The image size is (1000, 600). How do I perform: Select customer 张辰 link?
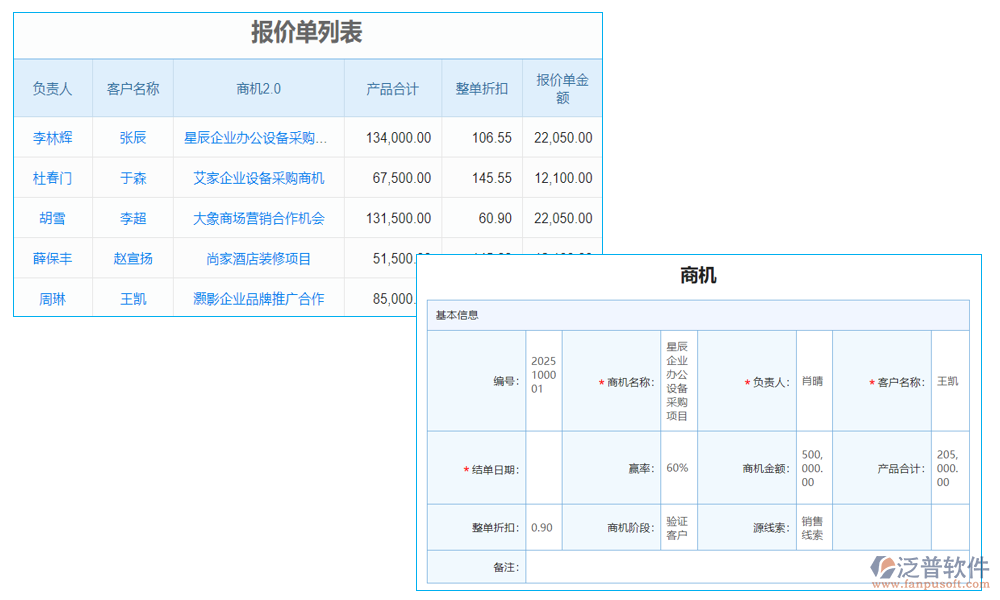[133, 137]
